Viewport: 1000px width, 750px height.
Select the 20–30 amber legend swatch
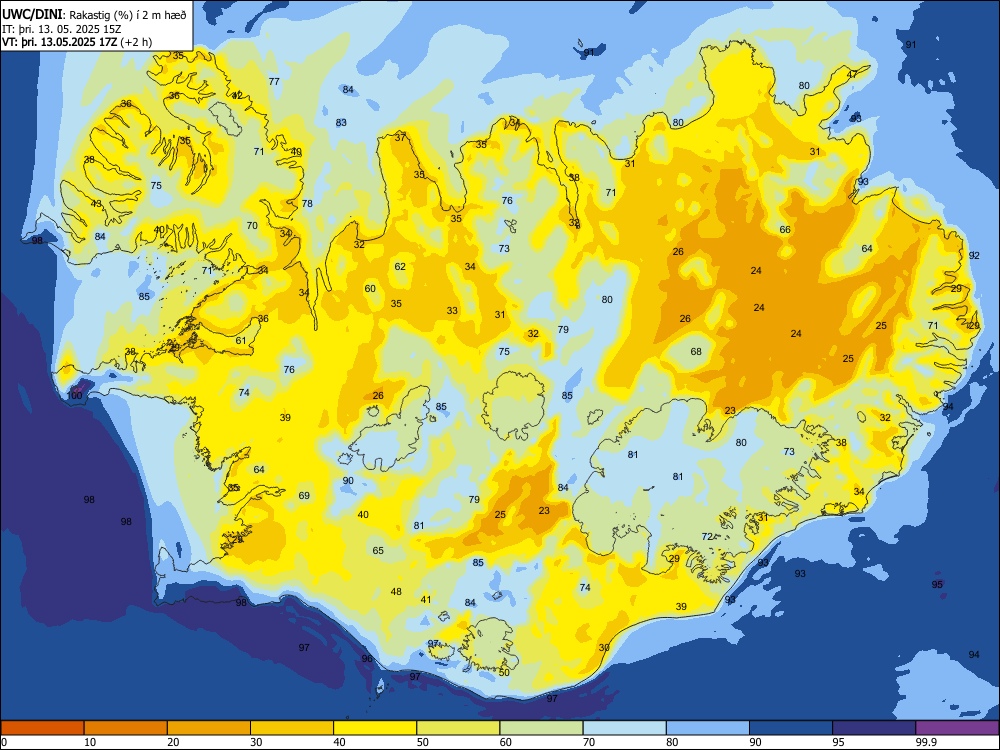(x=209, y=728)
